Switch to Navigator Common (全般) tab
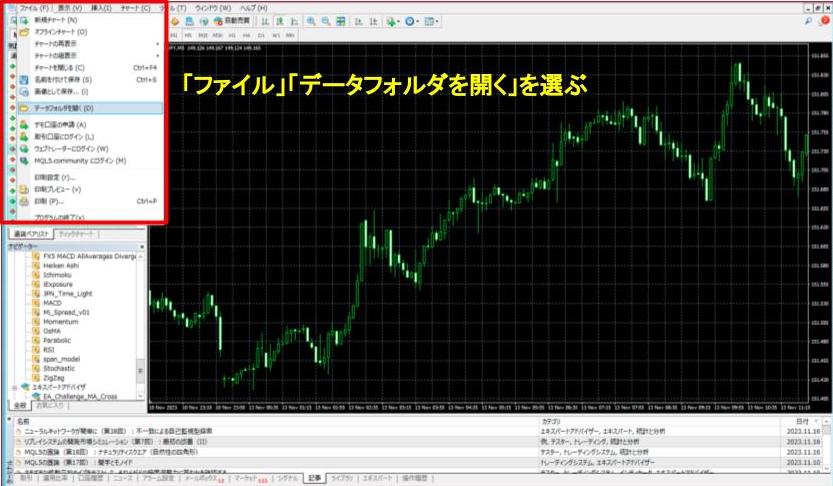Image resolution: width=833 pixels, height=486 pixels. [x=20, y=405]
